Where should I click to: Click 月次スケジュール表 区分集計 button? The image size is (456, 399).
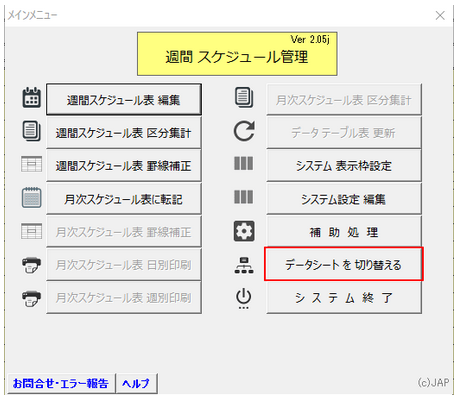tap(344, 99)
